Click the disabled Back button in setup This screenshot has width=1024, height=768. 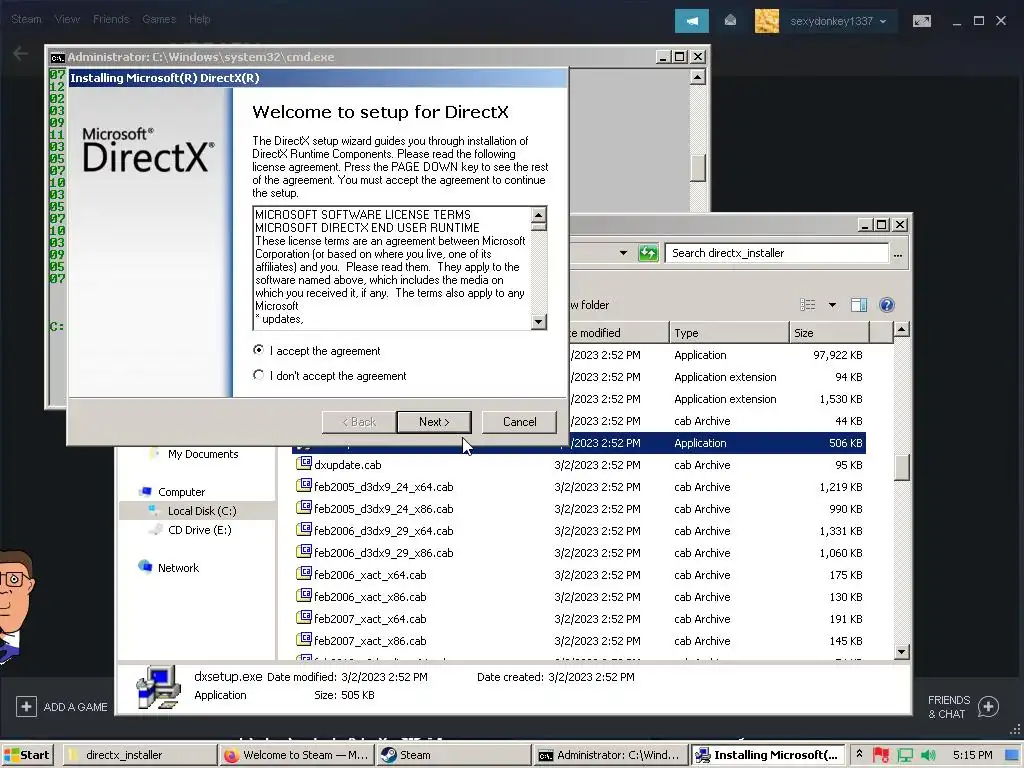pyautogui.click(x=359, y=422)
